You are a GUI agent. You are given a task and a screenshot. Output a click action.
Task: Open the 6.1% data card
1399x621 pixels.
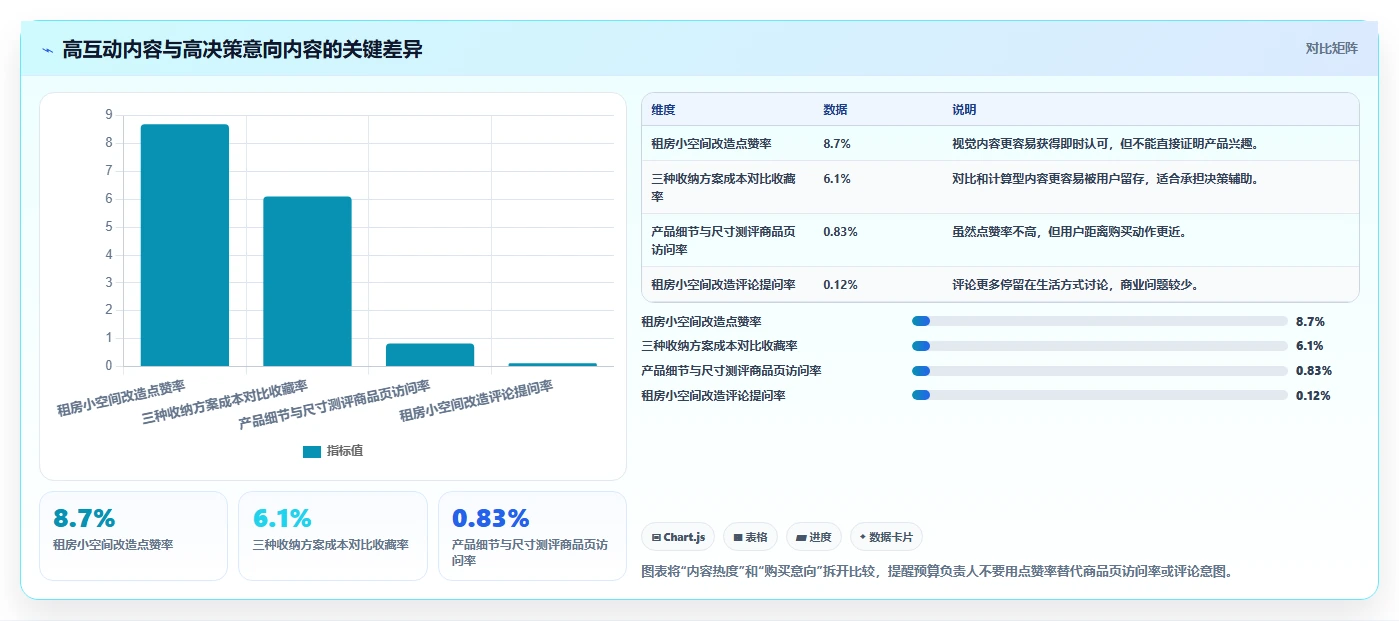tap(333, 535)
